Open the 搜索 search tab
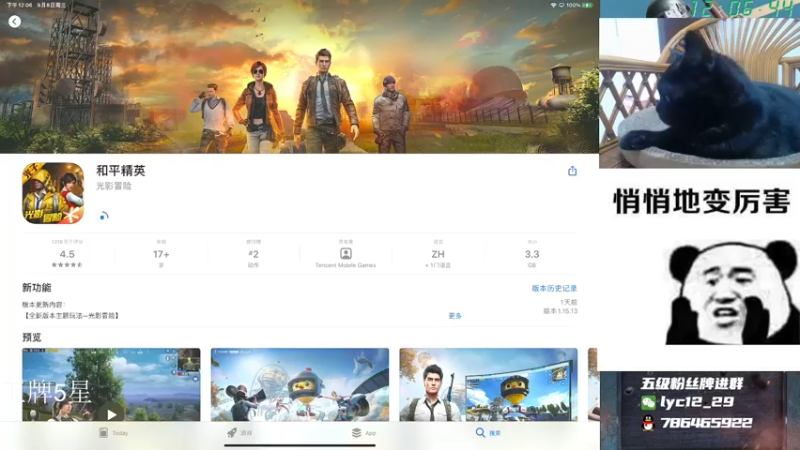The width and height of the screenshot is (800, 450). click(x=488, y=433)
